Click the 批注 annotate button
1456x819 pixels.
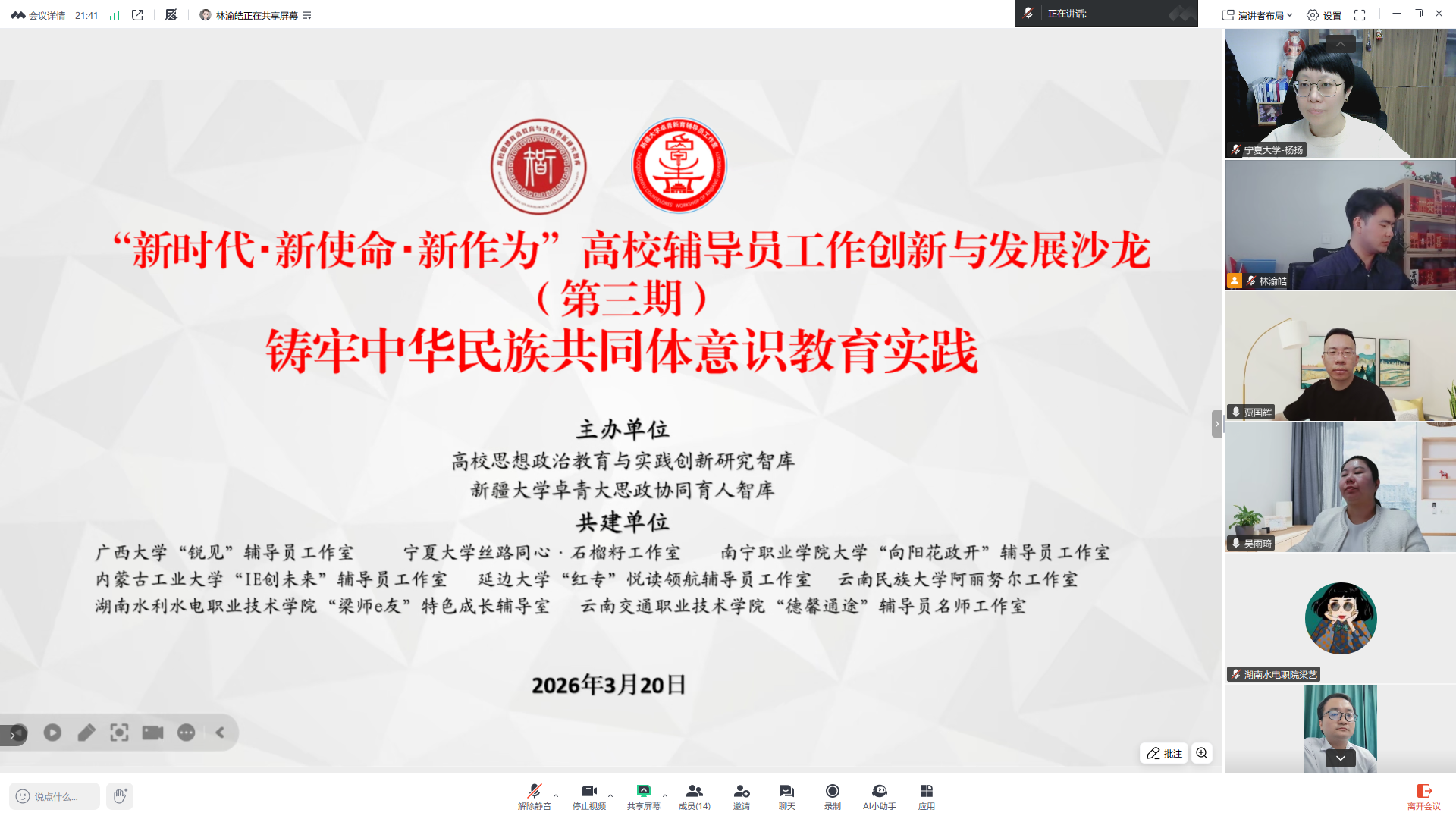1164,753
